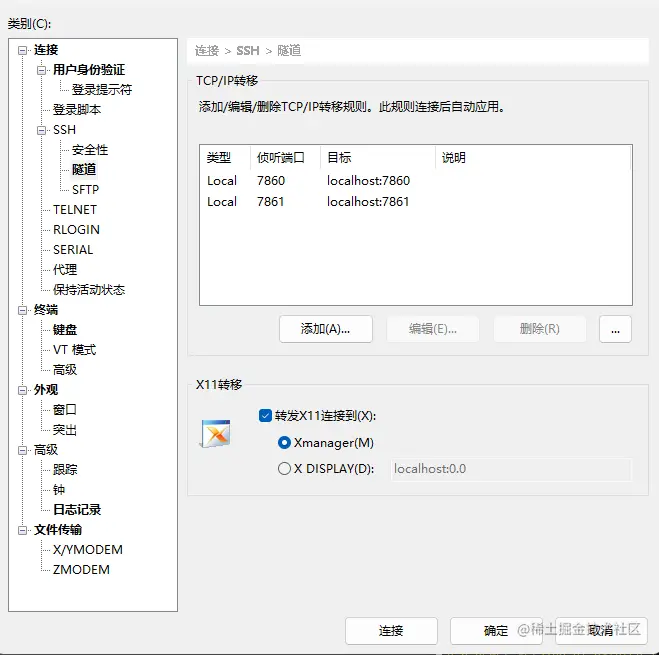Viewport: 659px width, 655px height.
Task: Open the 突出 category
Action: [x=65, y=430]
